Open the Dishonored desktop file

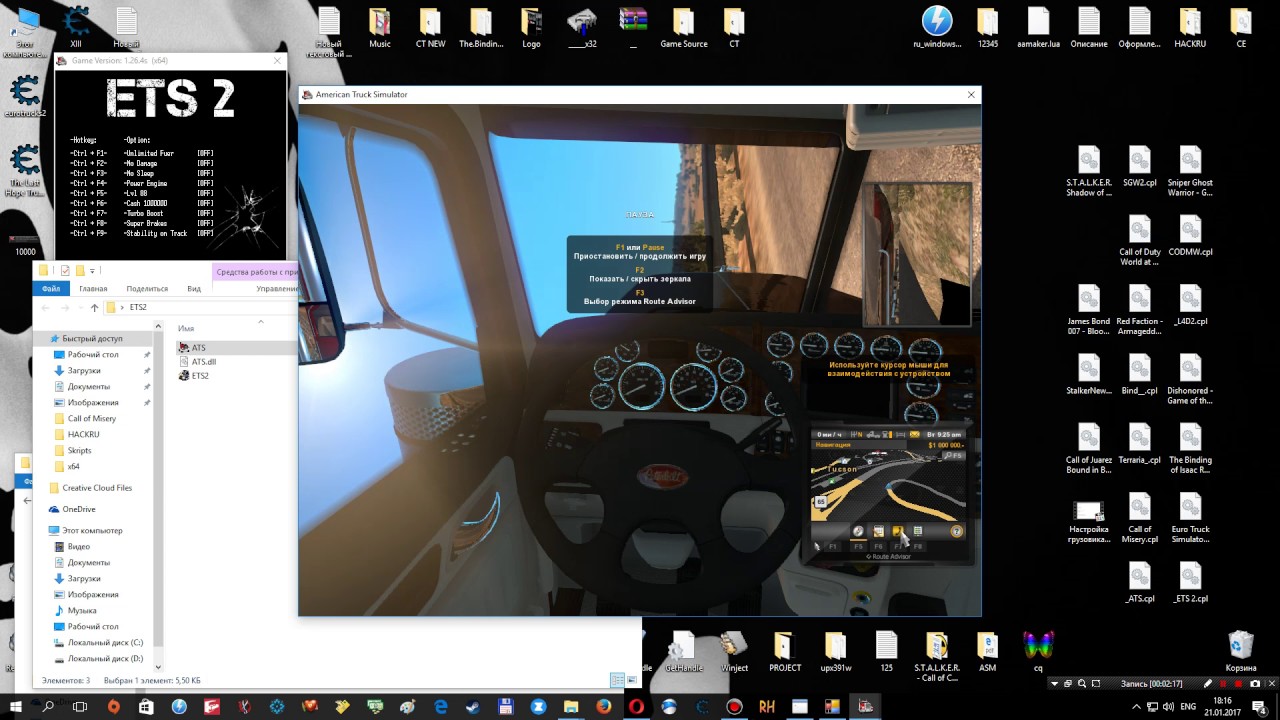coord(1190,380)
